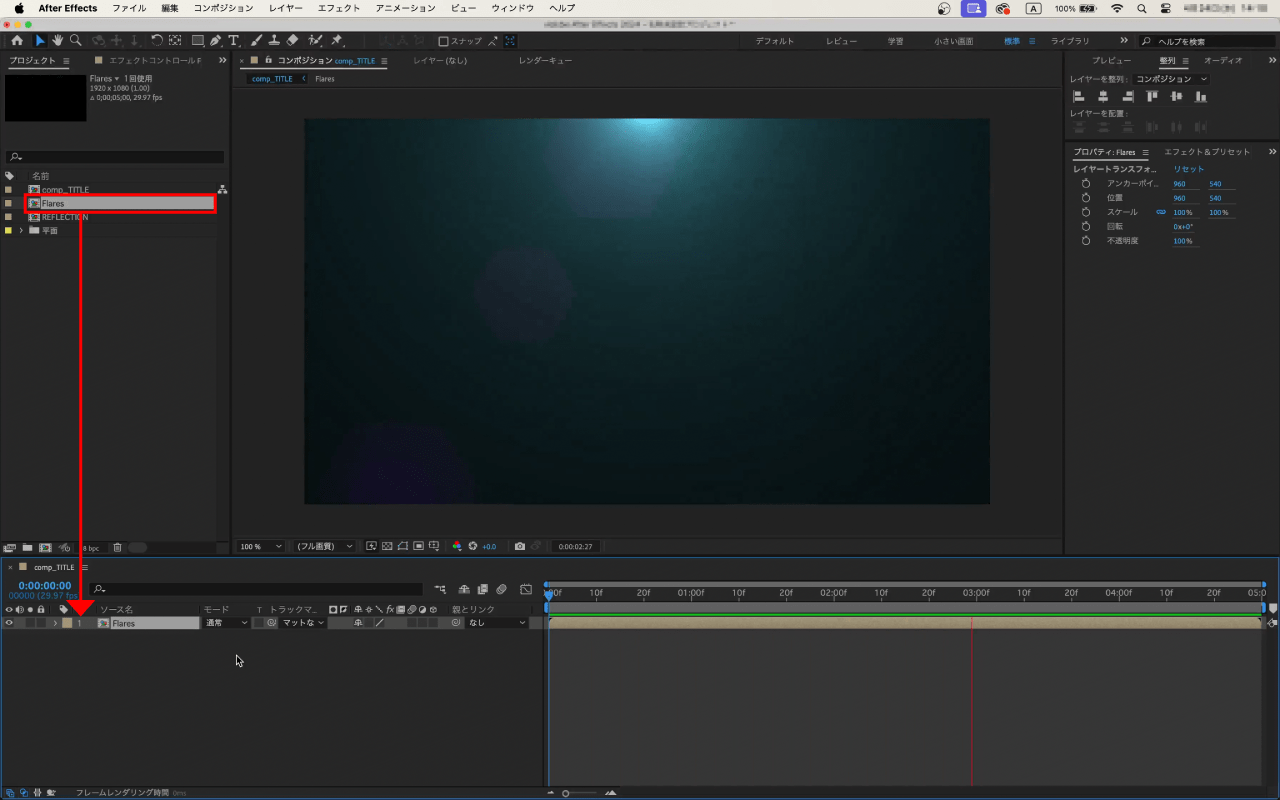Switch to the レンダーキュー tab
The width and height of the screenshot is (1280, 800).
point(545,61)
